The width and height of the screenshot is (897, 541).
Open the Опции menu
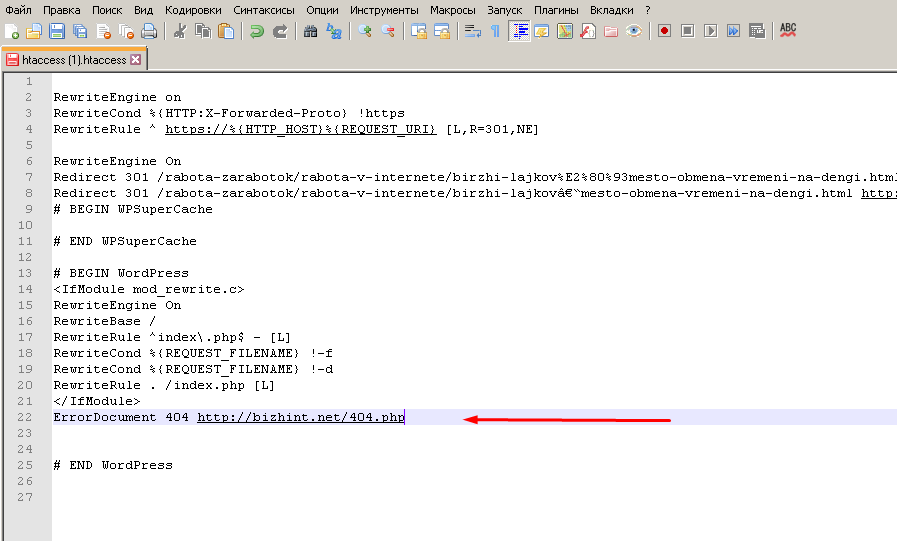click(x=322, y=10)
